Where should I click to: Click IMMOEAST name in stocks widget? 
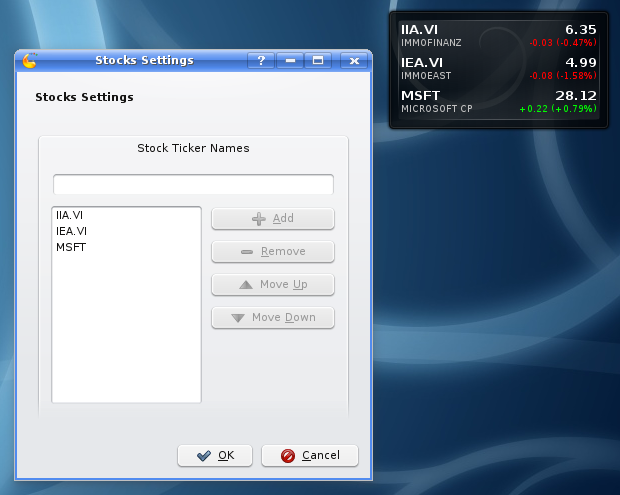pyautogui.click(x=426, y=76)
